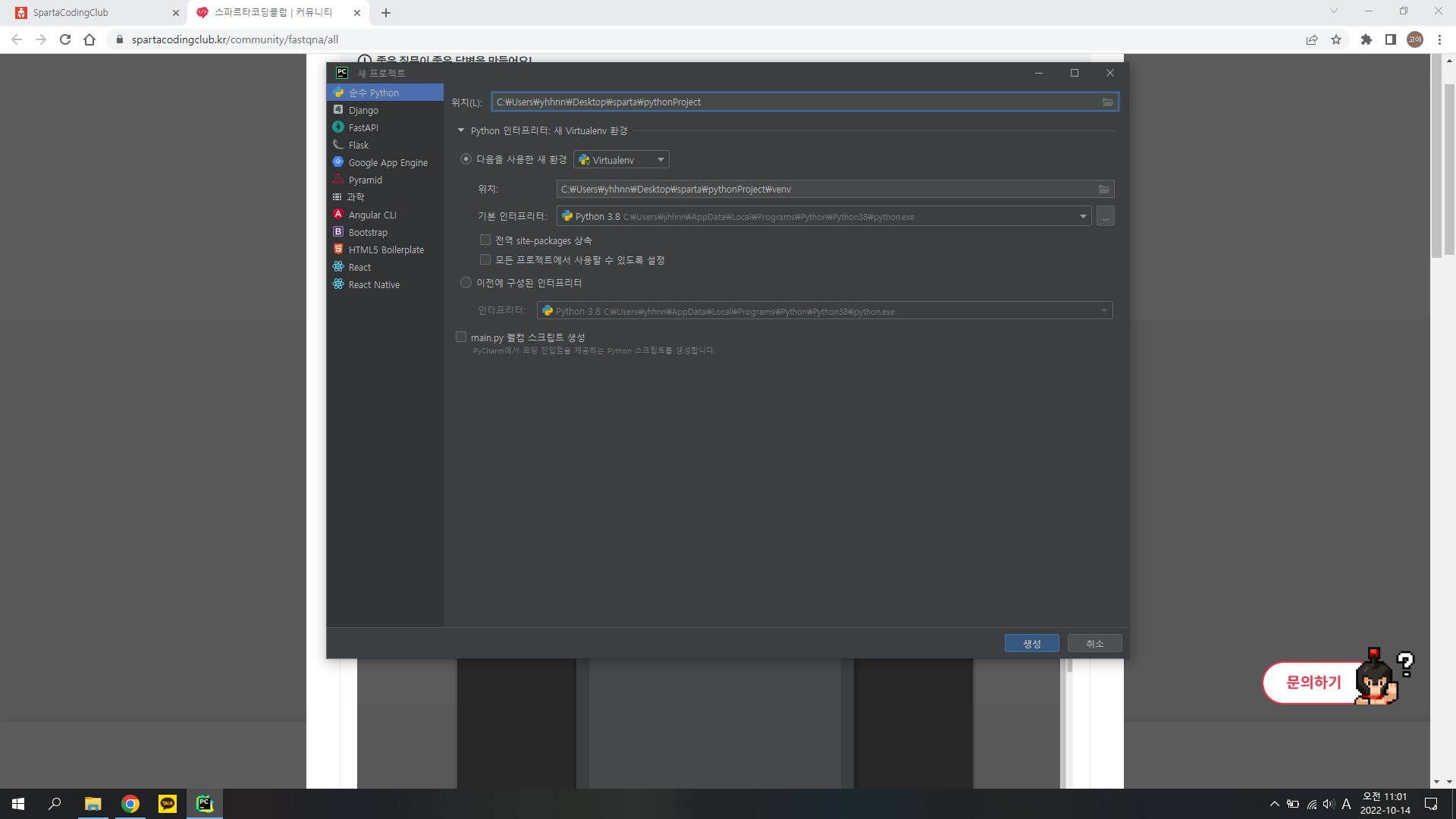This screenshot has height=819, width=1456.
Task: Click the 생성 create button
Action: (1032, 644)
